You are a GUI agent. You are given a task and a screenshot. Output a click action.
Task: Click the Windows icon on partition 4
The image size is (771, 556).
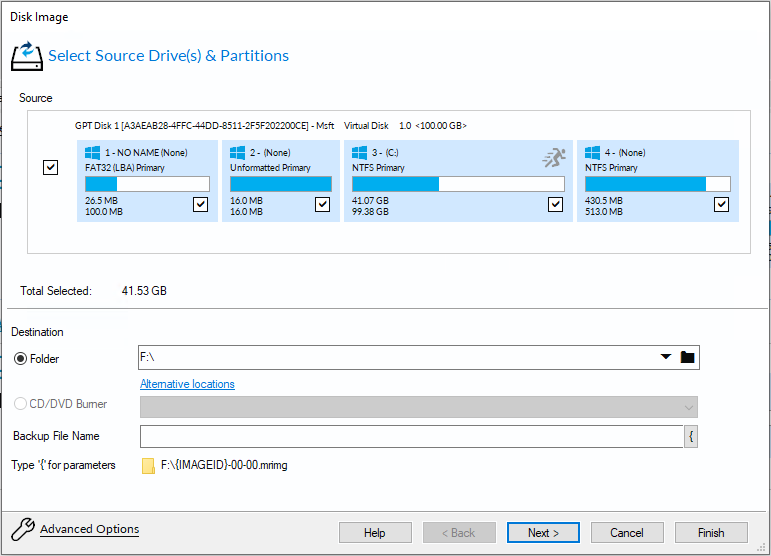click(592, 153)
